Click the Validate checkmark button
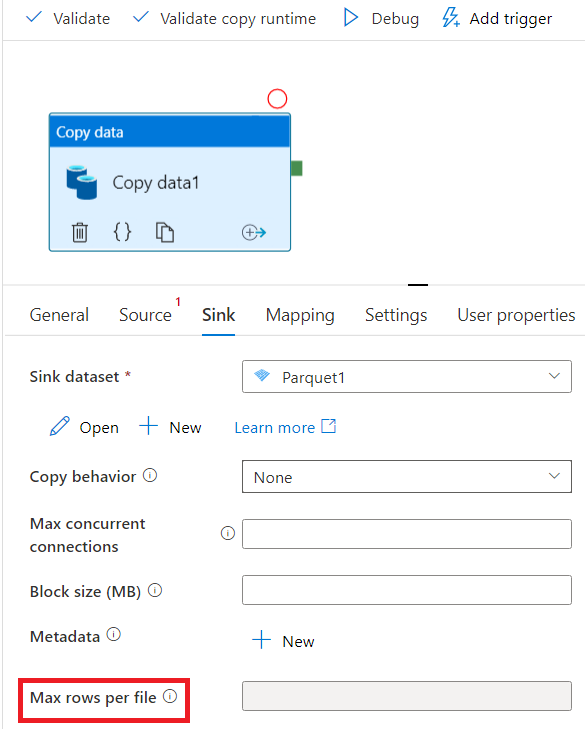 [x=68, y=19]
